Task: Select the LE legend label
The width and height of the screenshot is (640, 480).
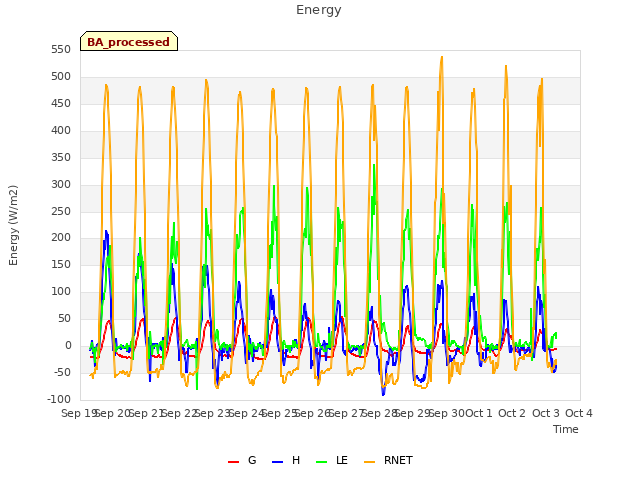Action: (x=342, y=460)
